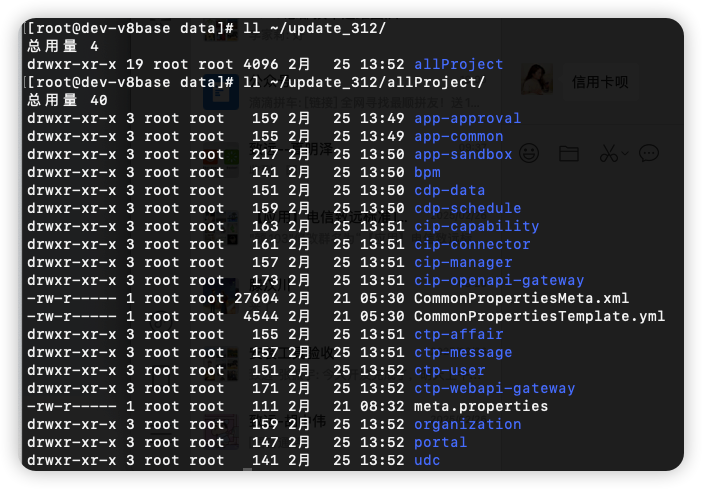This screenshot has width=702, height=489.
Task: Click the 信用卡呗 chat bubble
Action: click(x=600, y=82)
